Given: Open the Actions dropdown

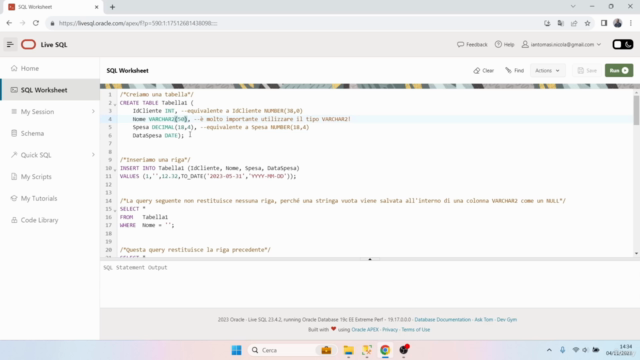Looking at the screenshot, I should (x=547, y=71).
